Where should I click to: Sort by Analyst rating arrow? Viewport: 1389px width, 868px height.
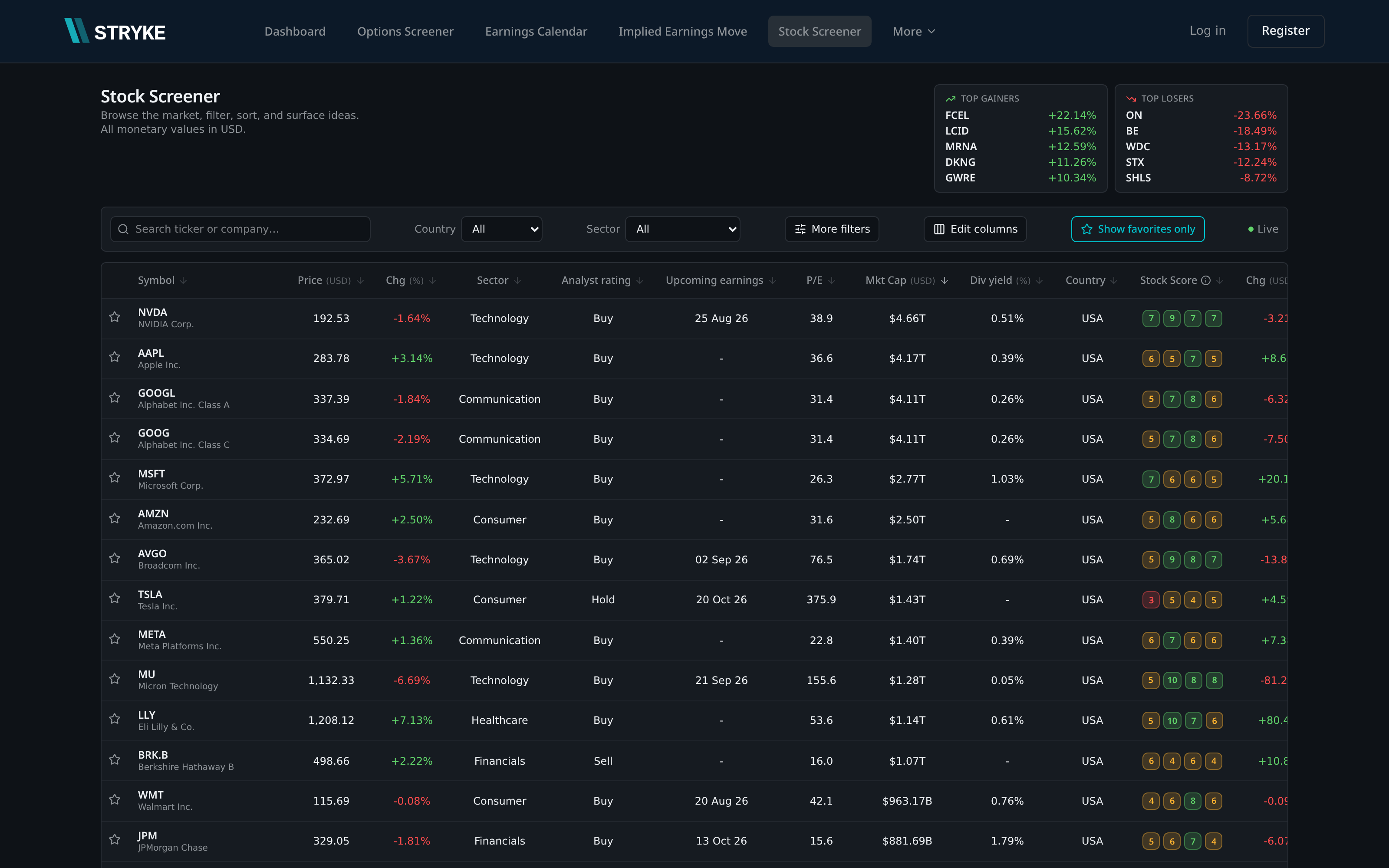[640, 281]
